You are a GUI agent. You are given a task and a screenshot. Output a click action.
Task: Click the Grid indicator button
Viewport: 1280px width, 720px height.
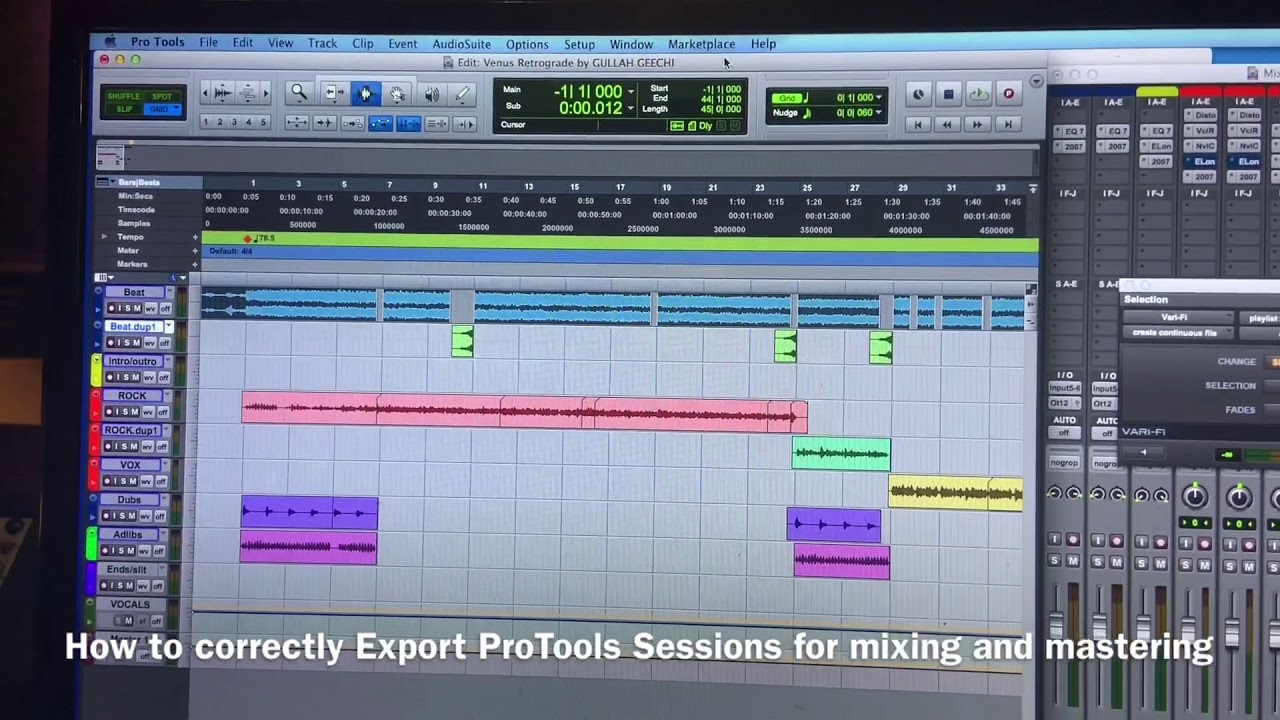tap(788, 97)
